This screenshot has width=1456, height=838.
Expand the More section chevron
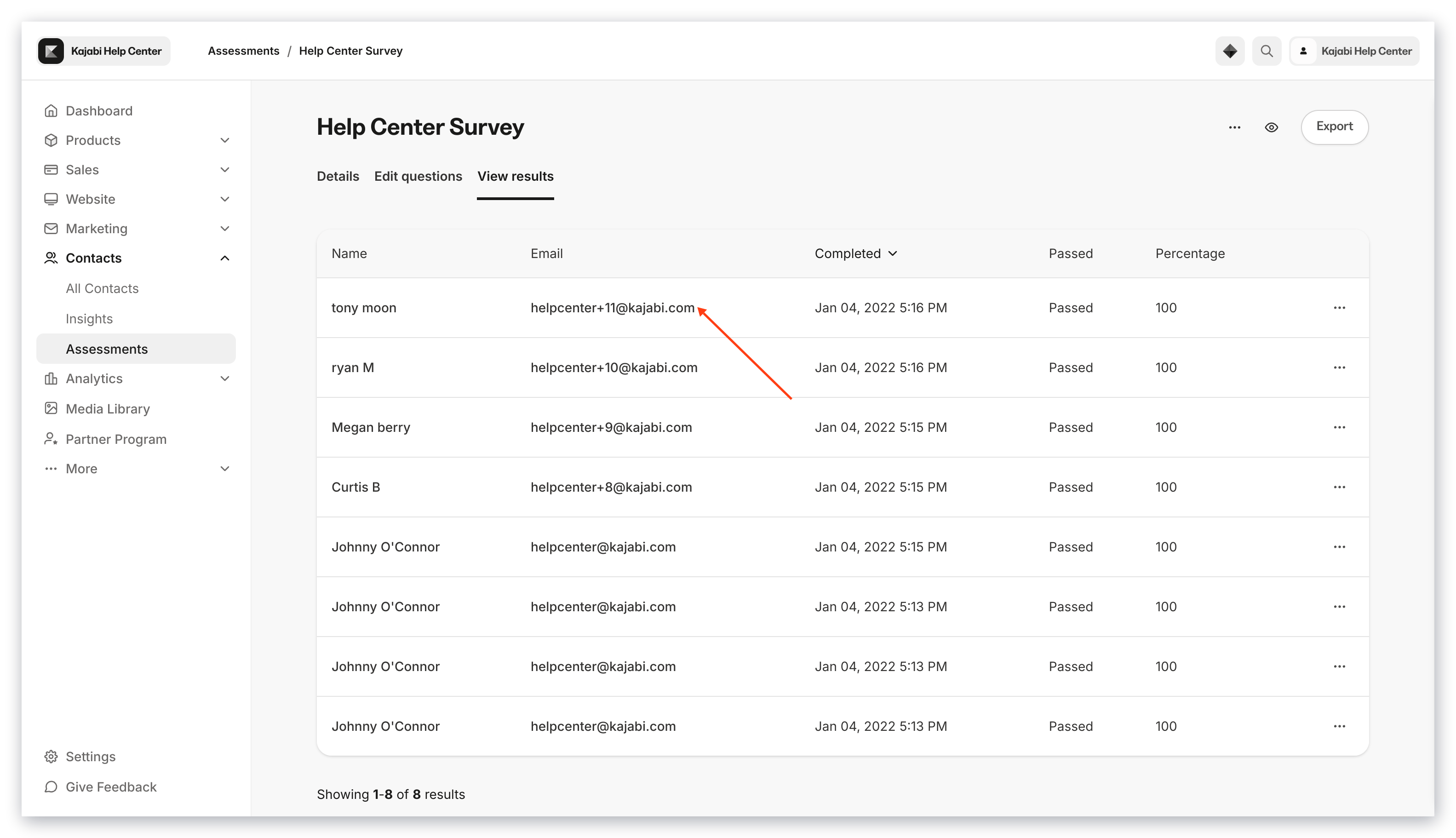point(224,469)
